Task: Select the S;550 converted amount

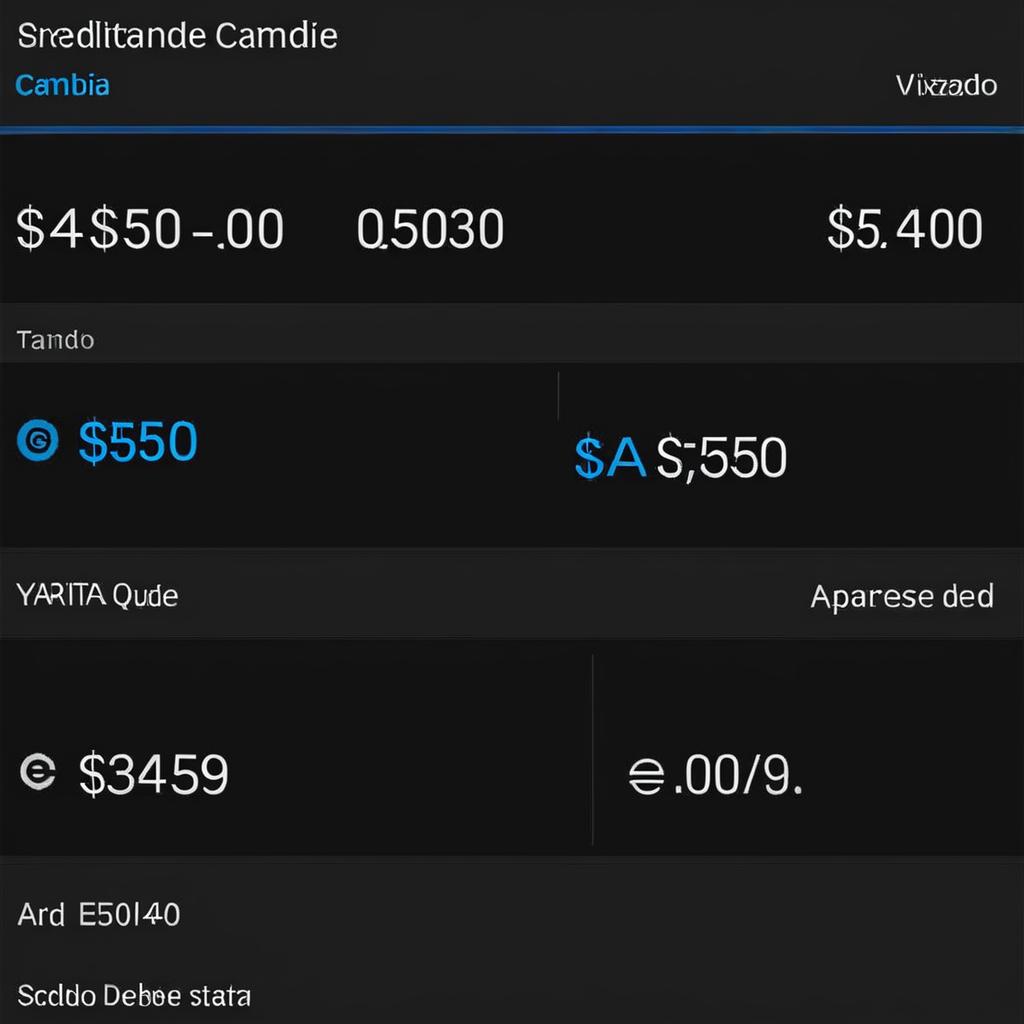Action: click(721, 457)
